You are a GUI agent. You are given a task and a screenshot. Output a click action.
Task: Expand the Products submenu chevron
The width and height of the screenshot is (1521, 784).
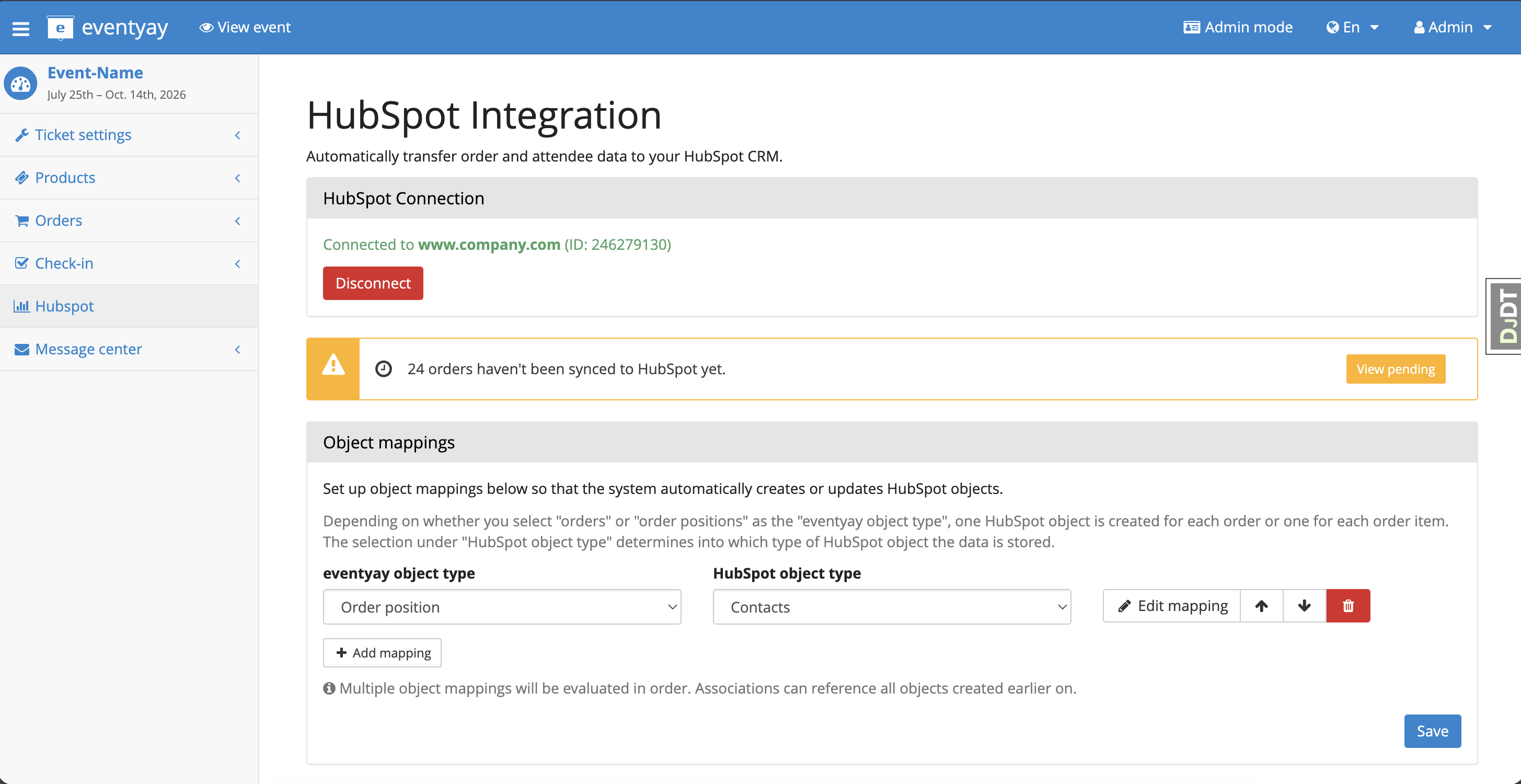[x=237, y=178]
